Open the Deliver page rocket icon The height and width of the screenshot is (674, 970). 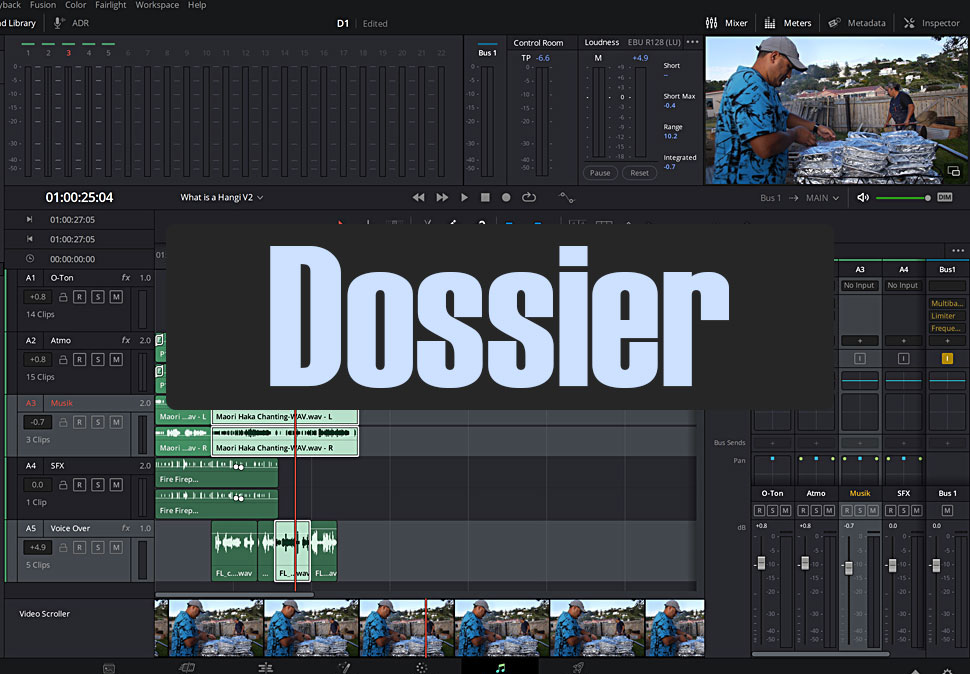click(x=578, y=667)
